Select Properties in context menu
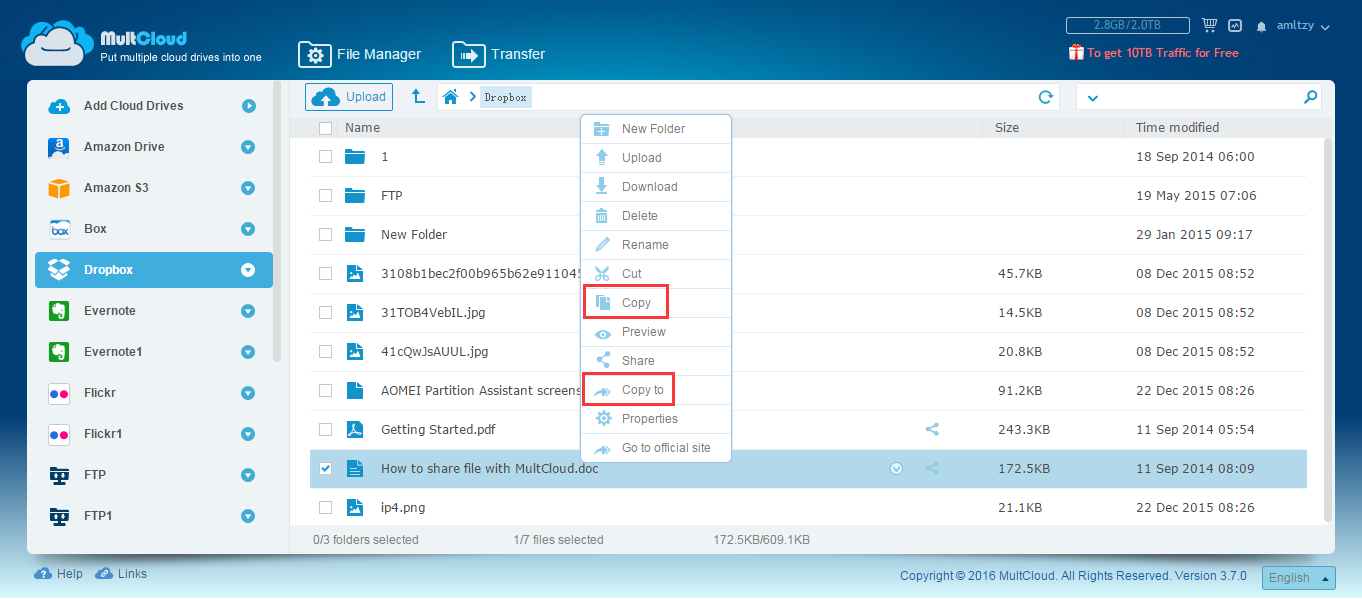This screenshot has height=599, width=1362. (656, 419)
